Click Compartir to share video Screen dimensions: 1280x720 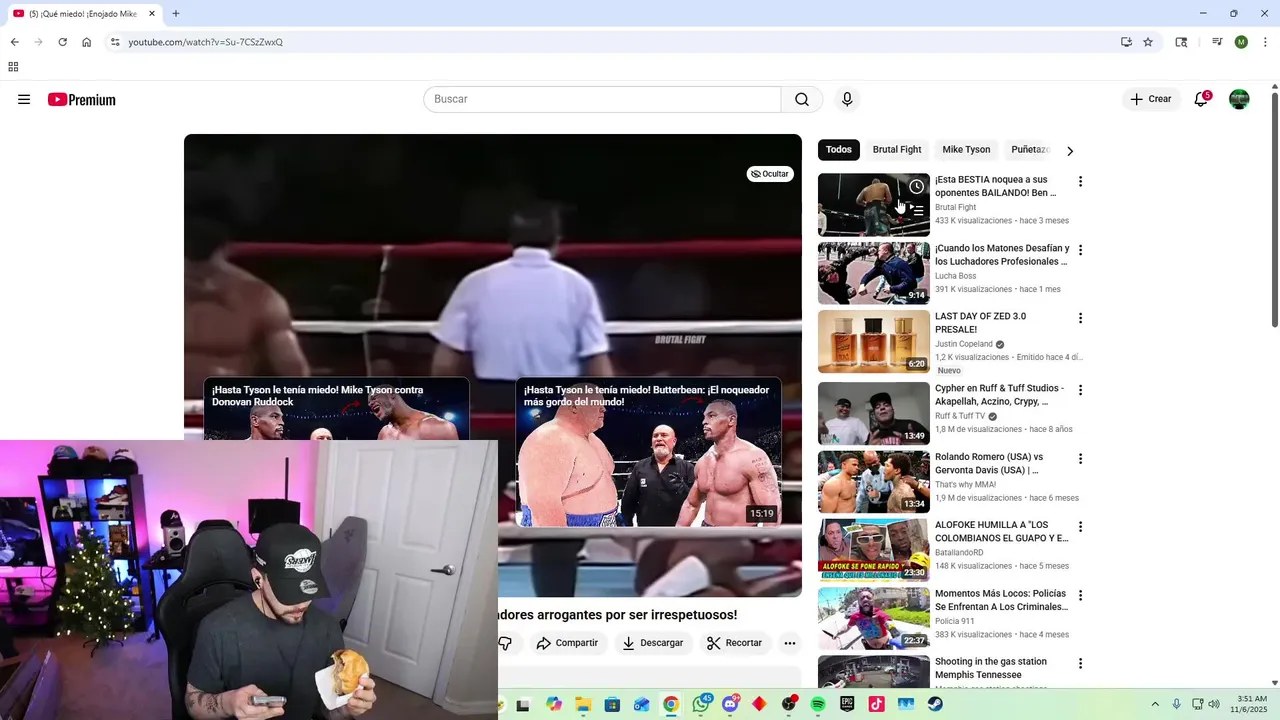click(x=567, y=643)
